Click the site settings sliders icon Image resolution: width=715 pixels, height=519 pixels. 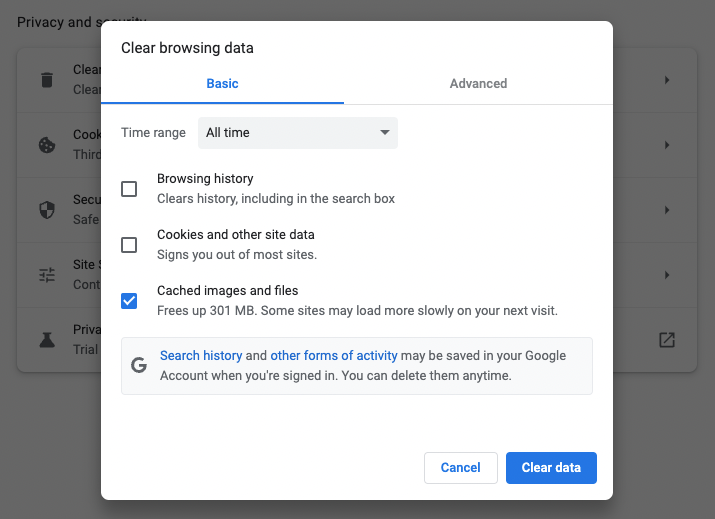pos(47,275)
